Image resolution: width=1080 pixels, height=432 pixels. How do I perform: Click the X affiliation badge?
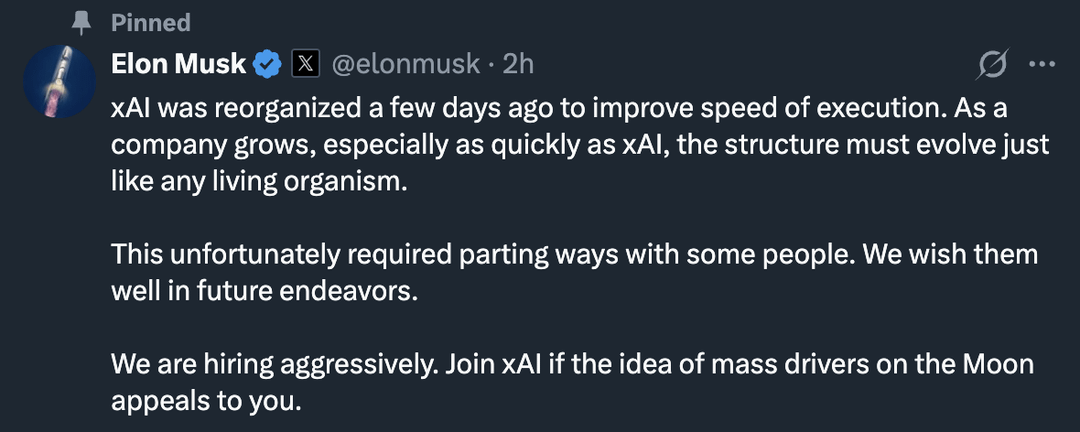(305, 65)
